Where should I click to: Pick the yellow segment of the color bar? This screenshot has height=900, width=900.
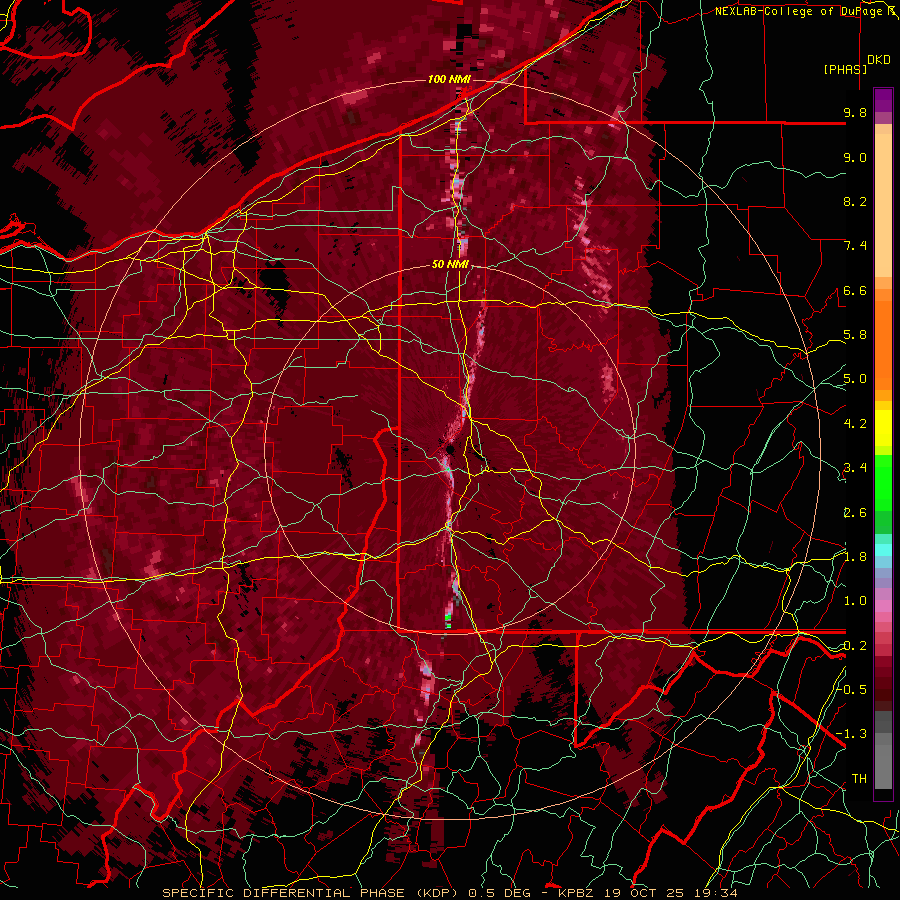click(x=883, y=428)
